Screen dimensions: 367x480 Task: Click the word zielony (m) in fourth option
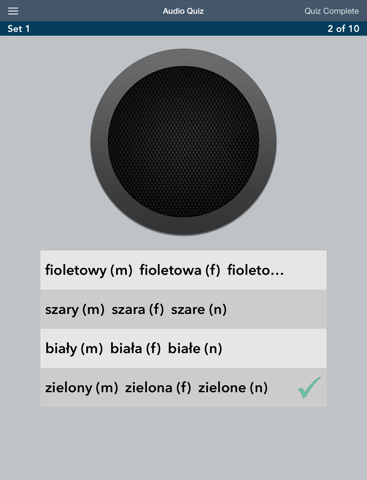(82, 388)
